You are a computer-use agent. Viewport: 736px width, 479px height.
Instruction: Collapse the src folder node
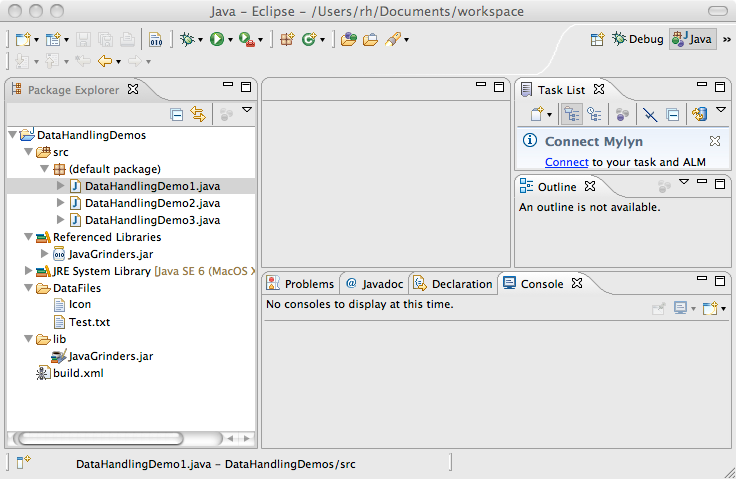(x=29, y=152)
